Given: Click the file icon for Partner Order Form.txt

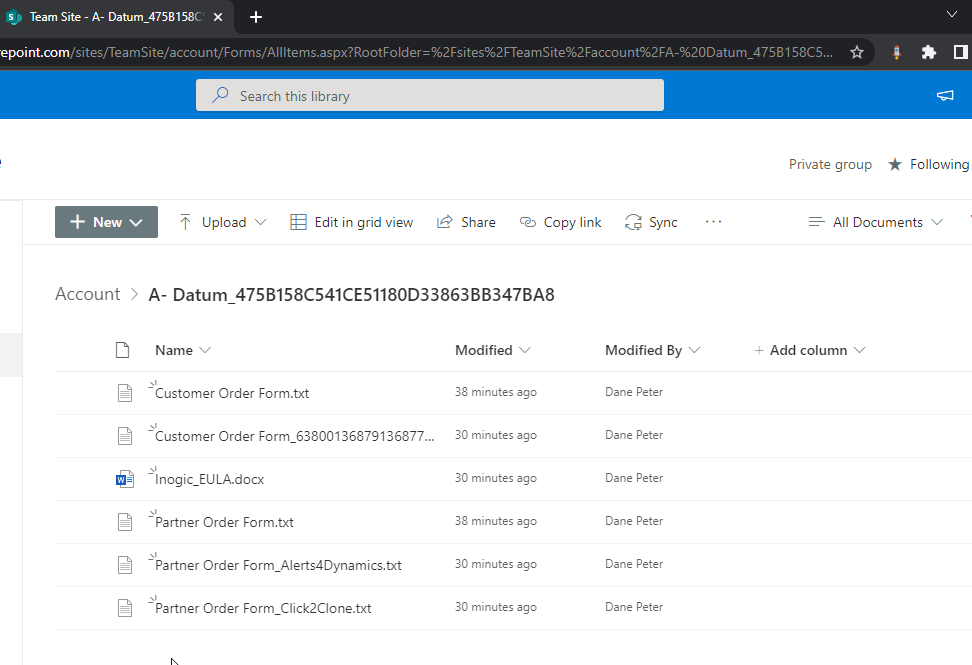Looking at the screenshot, I should pyautogui.click(x=125, y=522).
